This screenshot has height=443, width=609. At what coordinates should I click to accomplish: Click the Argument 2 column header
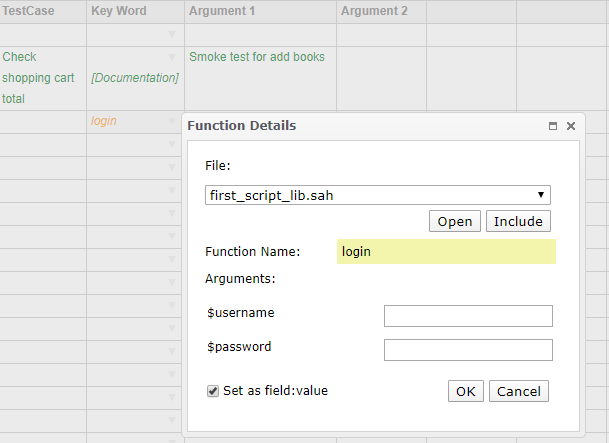click(x=375, y=11)
